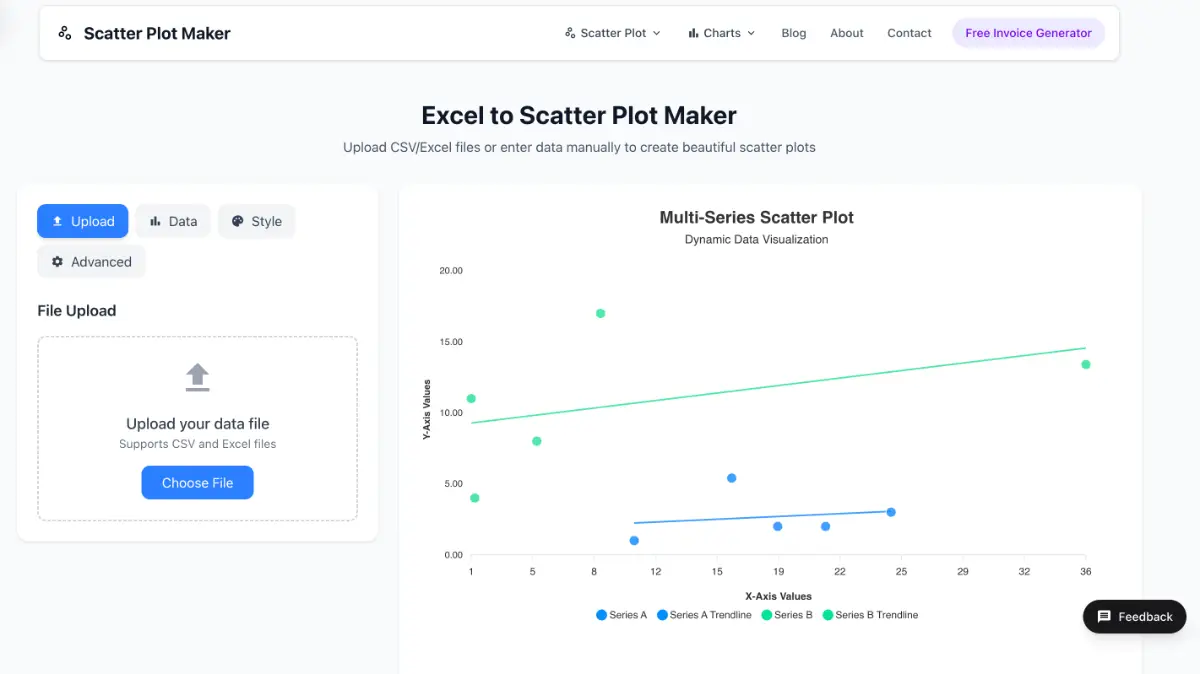Viewport: 1200px width, 674px height.
Task: Expand the Scatter Plot dropdown chevron
Action: (657, 33)
